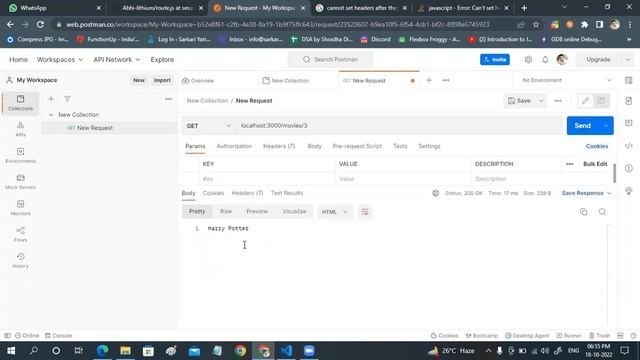Open the comments mode icon
640x360 pixels.
(x=601, y=101)
